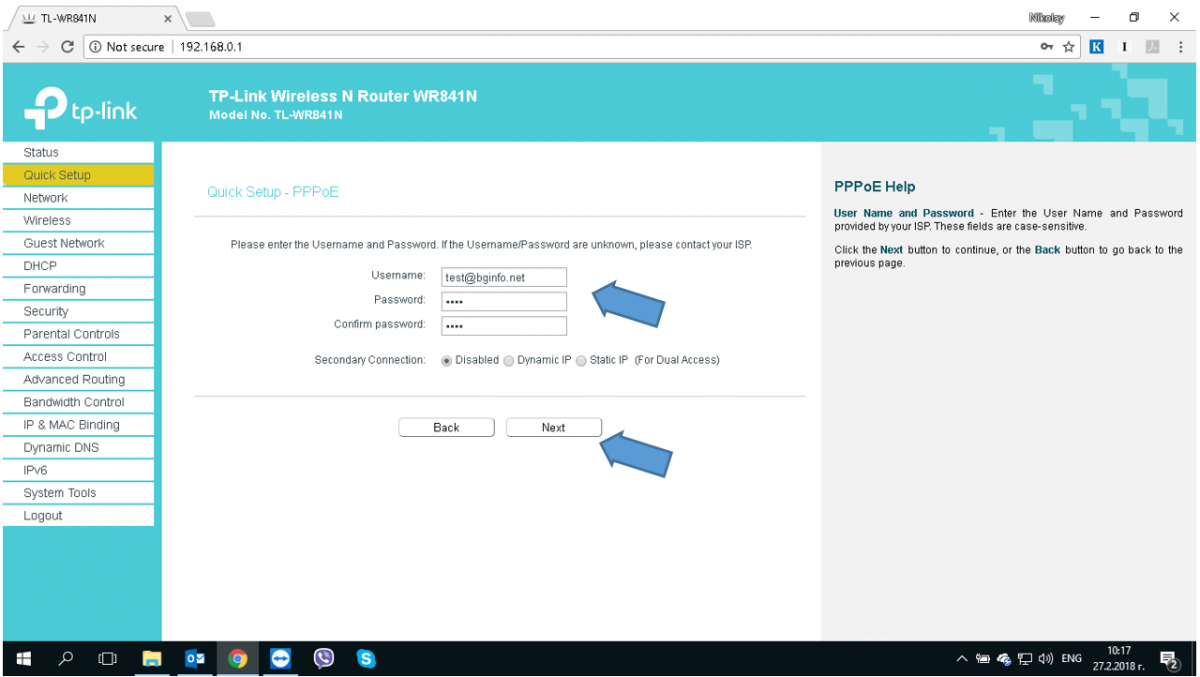
Task: Open the Dynamic DNS menu item
Action: click(78, 448)
